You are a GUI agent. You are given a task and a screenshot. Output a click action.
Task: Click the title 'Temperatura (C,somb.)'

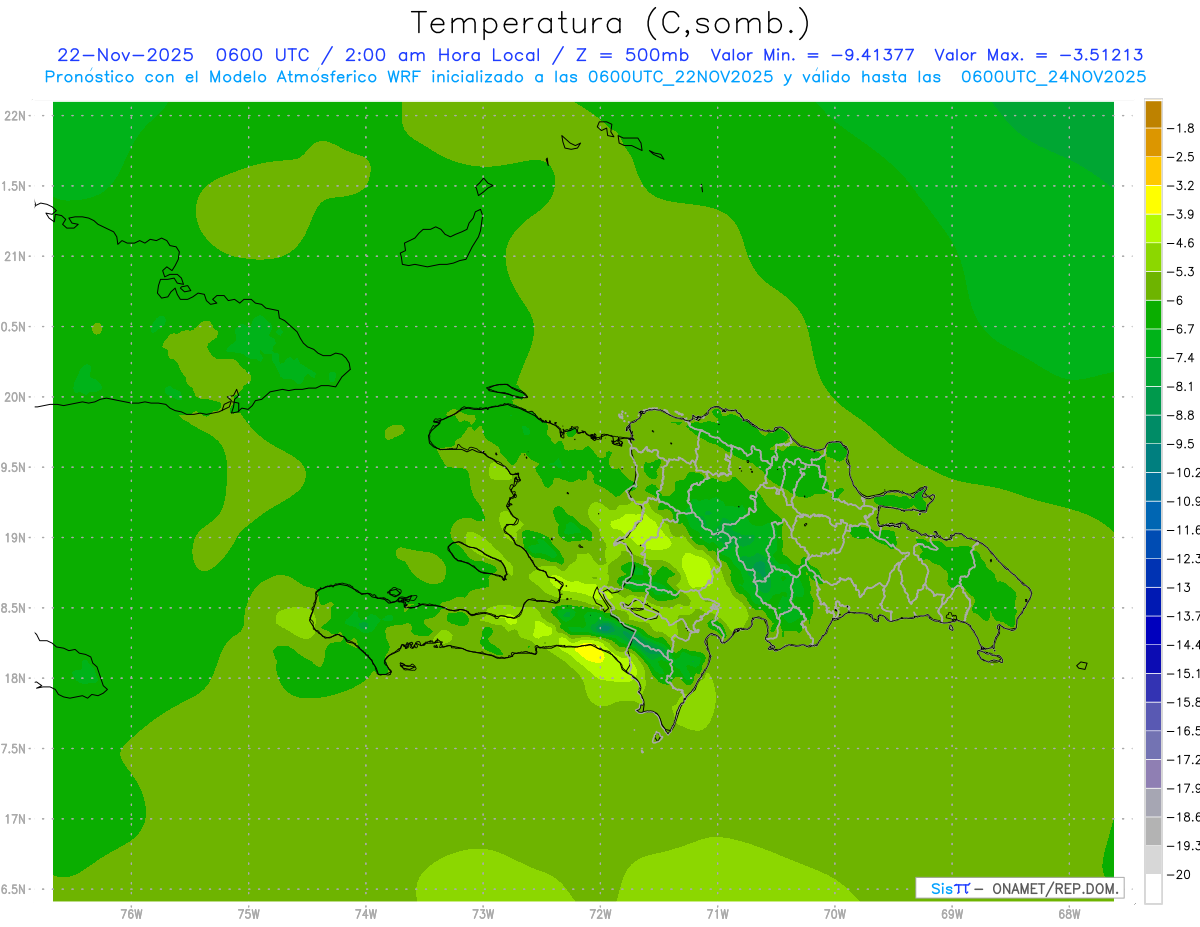[611, 22]
